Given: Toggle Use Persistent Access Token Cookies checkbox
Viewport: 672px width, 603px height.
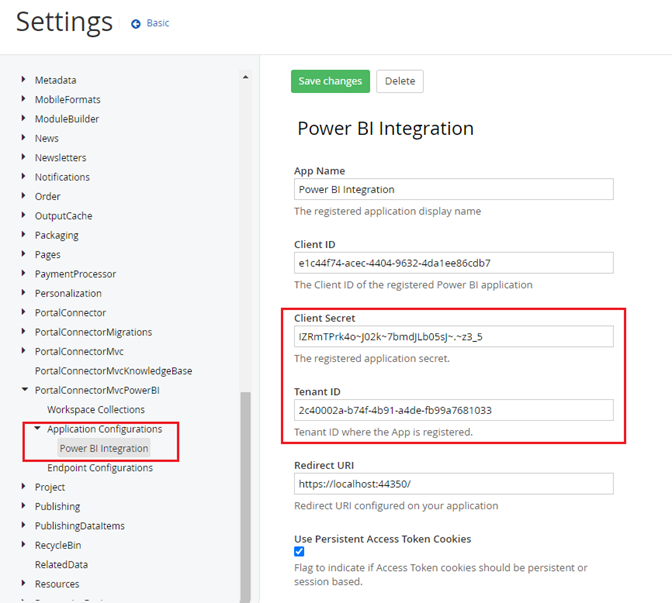Looking at the screenshot, I should 299,551.
